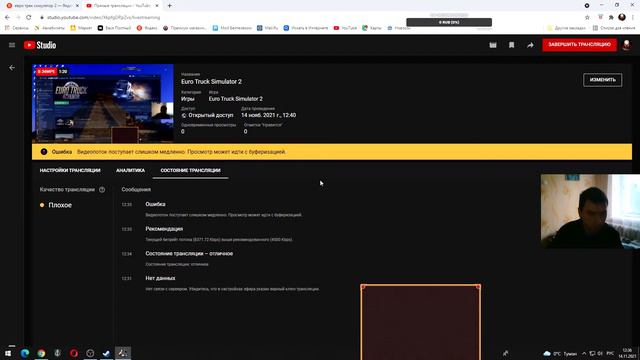The image size is (640, 360).
Task: Click the warning icon in the yellow error banner
Action: pos(44,152)
